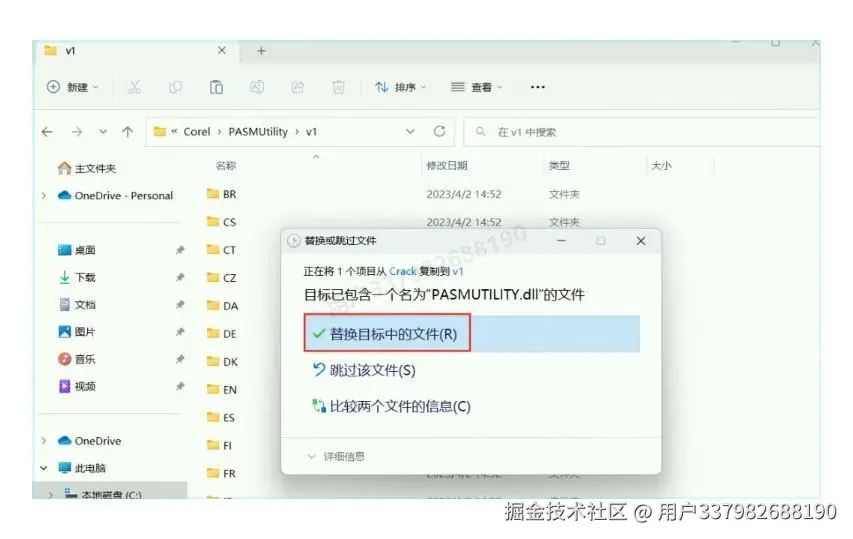Click the pin icon beside Downloads

point(180,277)
